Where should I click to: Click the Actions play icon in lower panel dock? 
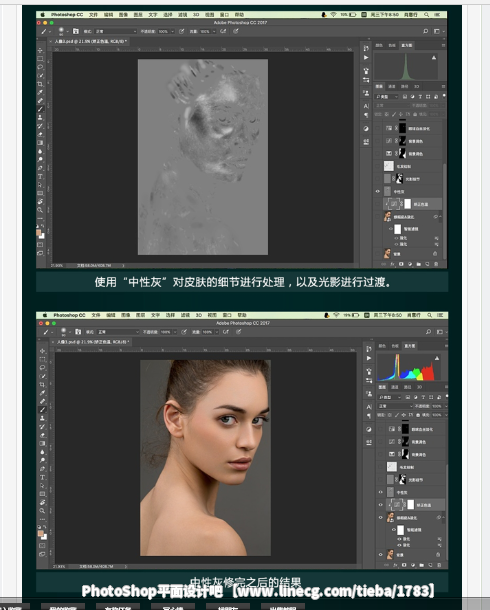369,358
